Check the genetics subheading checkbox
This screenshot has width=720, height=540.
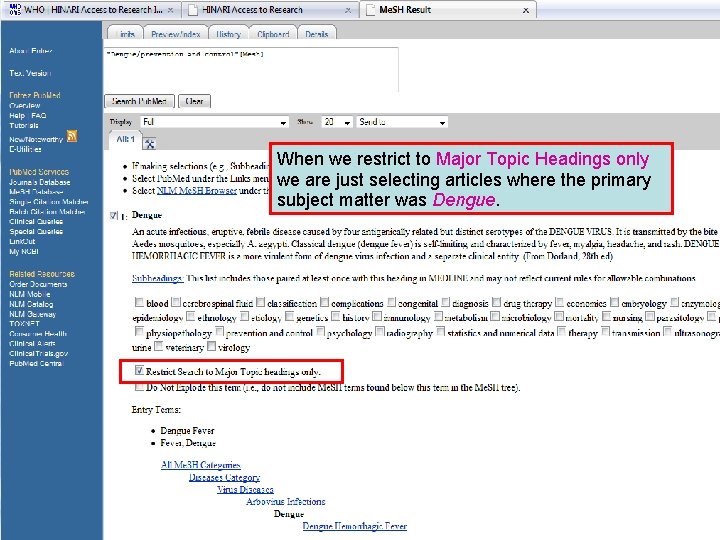pos(289,316)
